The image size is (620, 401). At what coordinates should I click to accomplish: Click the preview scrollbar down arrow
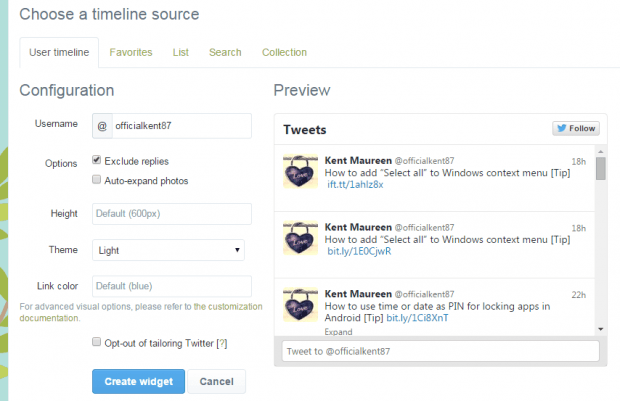601,329
